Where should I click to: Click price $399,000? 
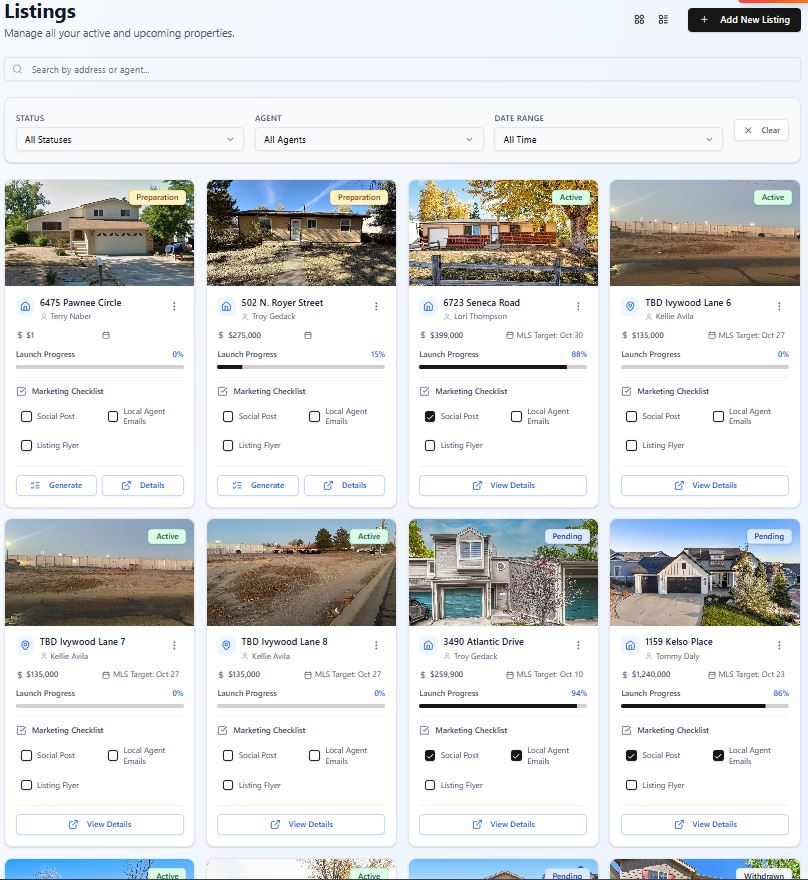point(447,335)
